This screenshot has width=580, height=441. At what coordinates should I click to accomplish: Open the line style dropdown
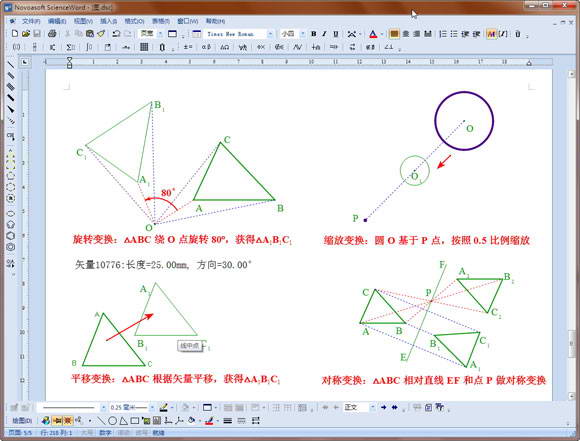104,408
